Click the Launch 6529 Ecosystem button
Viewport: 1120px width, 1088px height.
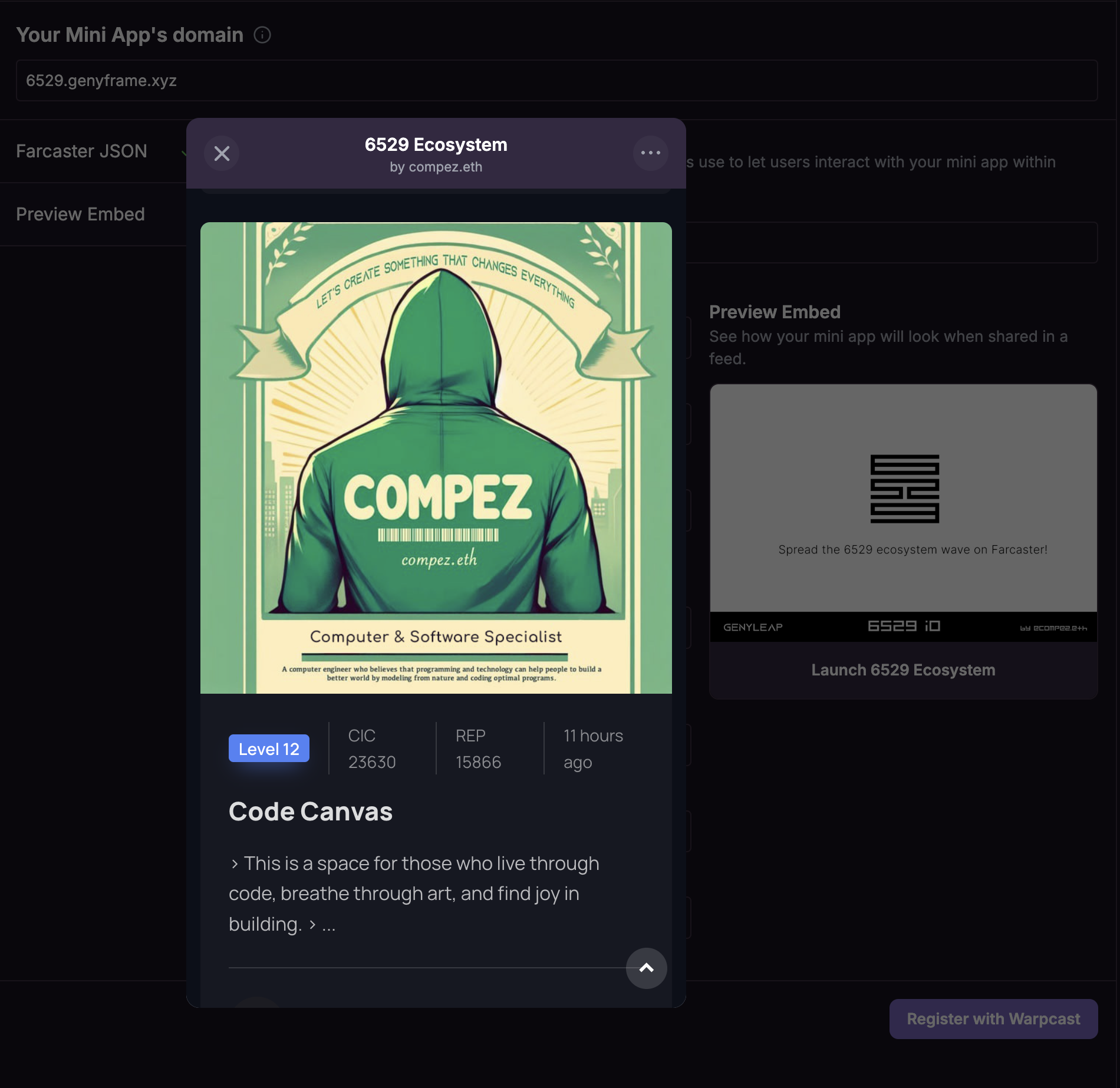pyautogui.click(x=903, y=670)
